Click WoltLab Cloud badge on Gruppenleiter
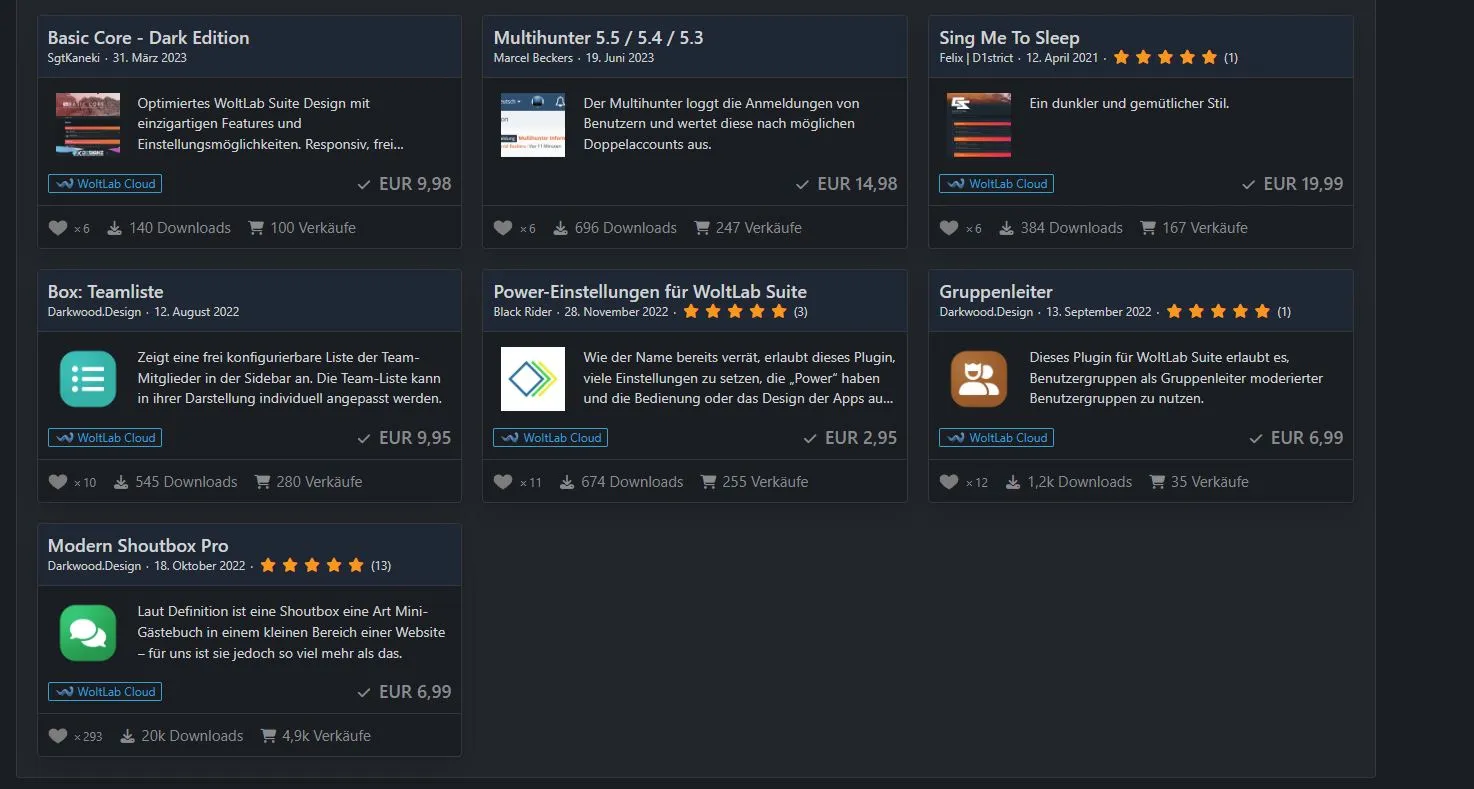 tap(996, 438)
